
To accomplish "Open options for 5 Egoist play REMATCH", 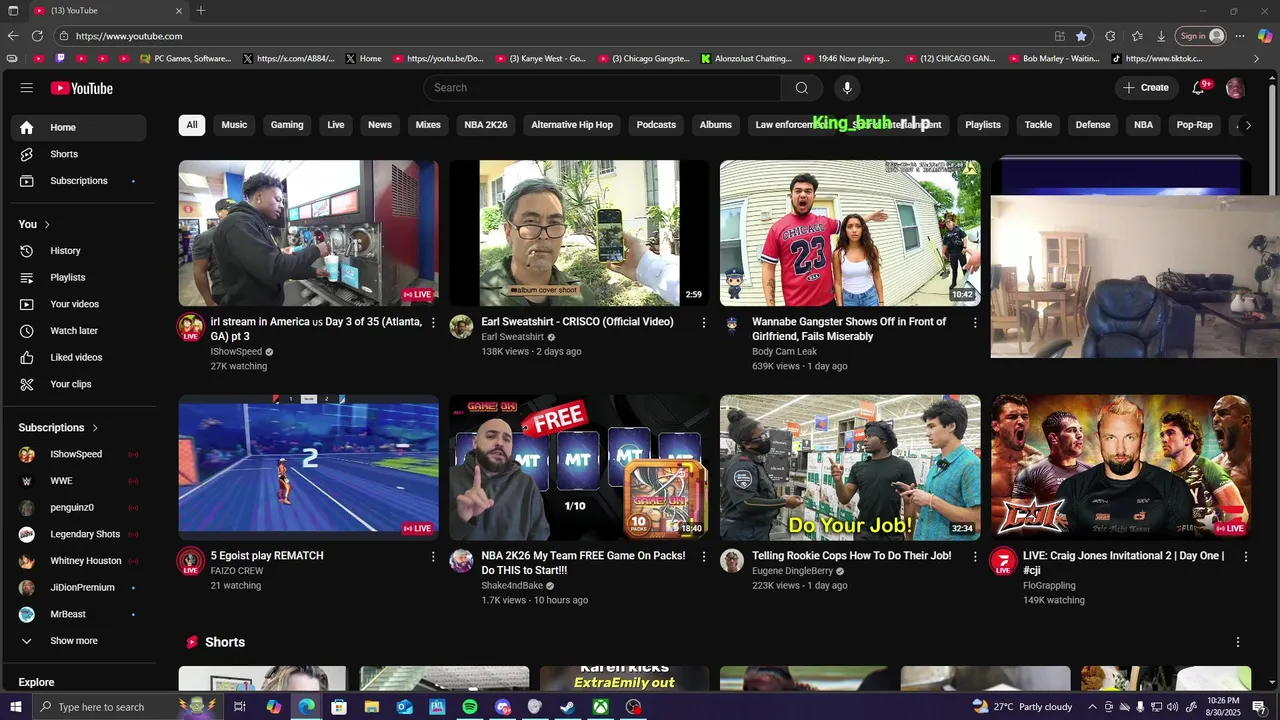I will [433, 557].
